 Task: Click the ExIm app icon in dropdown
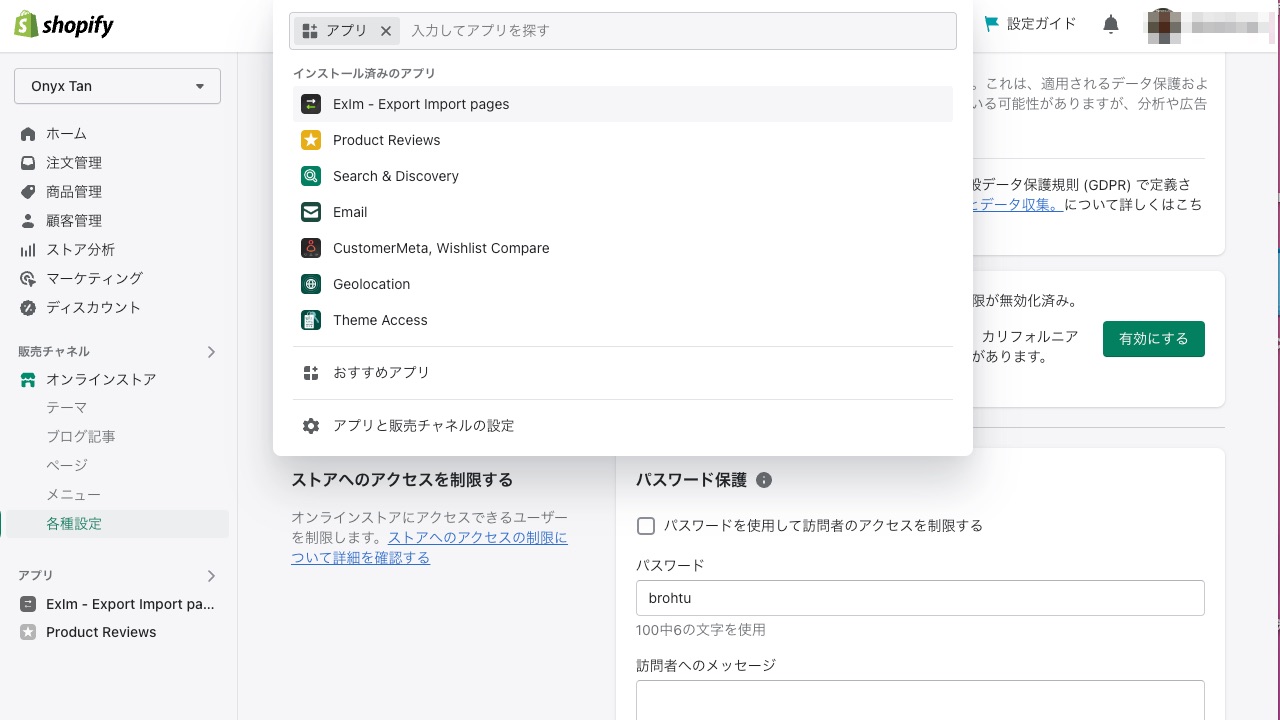[x=311, y=104]
